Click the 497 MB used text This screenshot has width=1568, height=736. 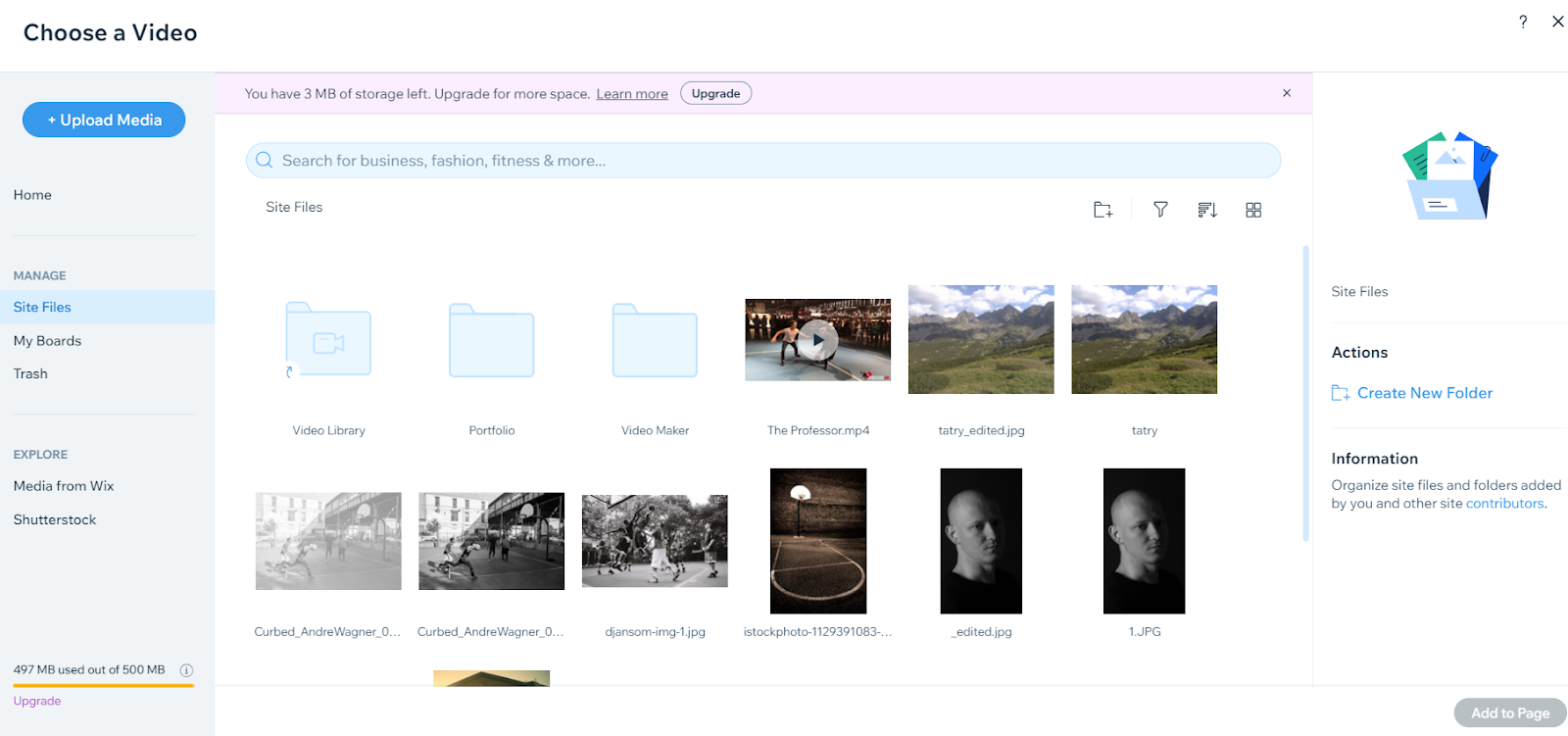click(x=89, y=669)
